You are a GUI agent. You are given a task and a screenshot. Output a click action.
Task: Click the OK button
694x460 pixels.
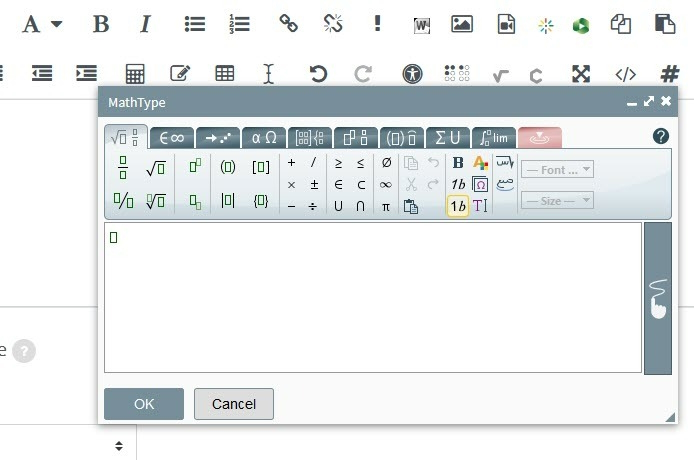144,404
